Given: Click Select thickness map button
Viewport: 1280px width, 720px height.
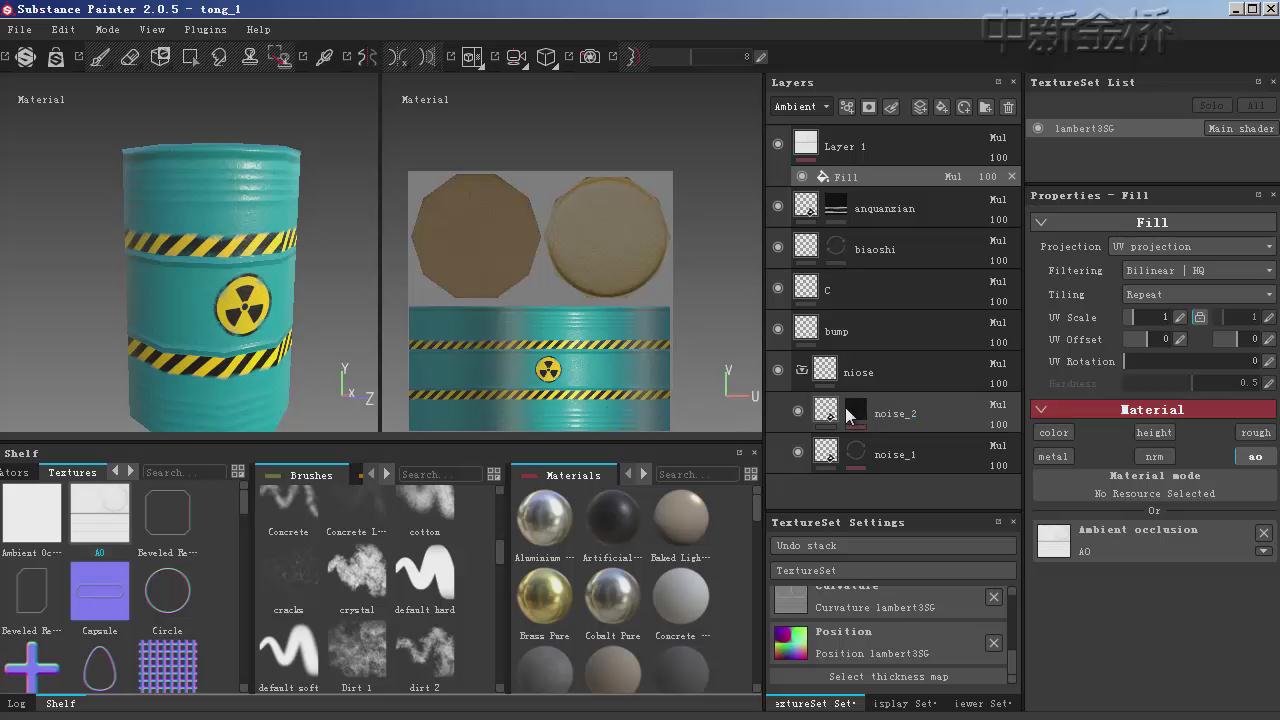Looking at the screenshot, I should [x=889, y=677].
